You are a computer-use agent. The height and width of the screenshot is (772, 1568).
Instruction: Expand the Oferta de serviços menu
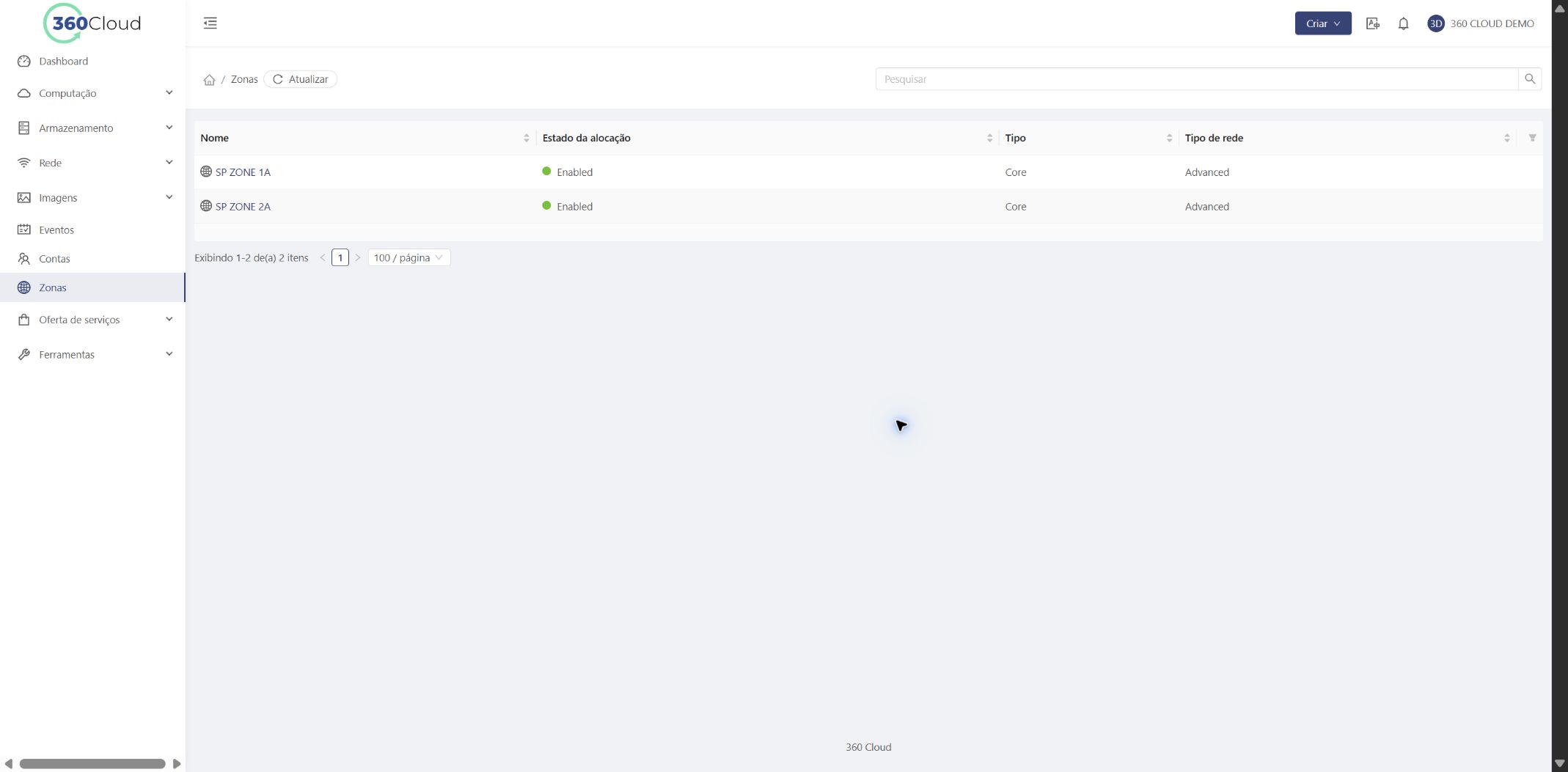pyautogui.click(x=92, y=320)
